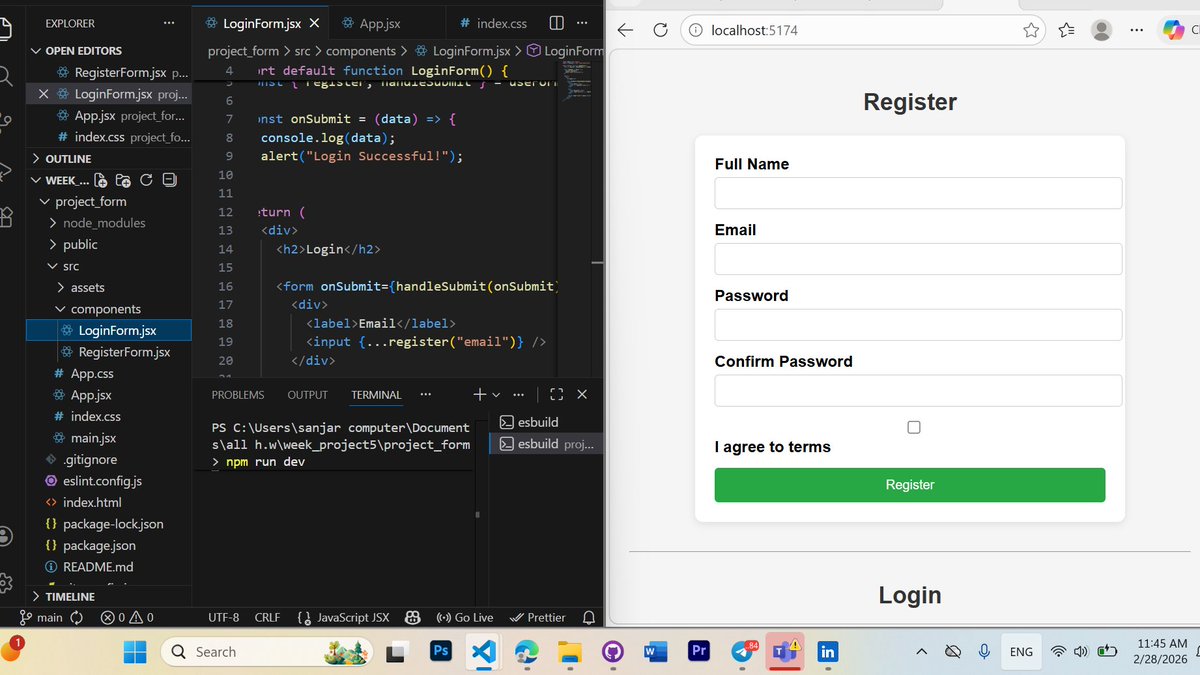
Task: Maximize the terminal panel size
Action: 557,395
